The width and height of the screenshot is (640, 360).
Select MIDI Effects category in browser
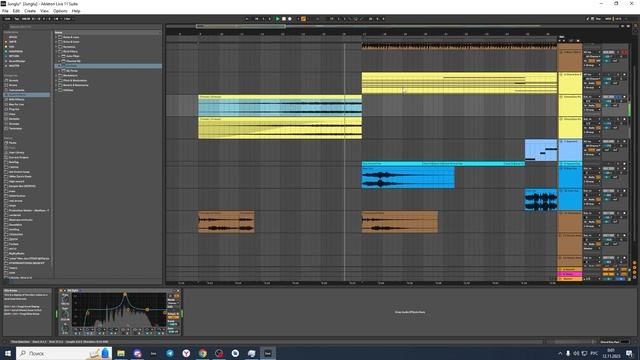click(17, 100)
